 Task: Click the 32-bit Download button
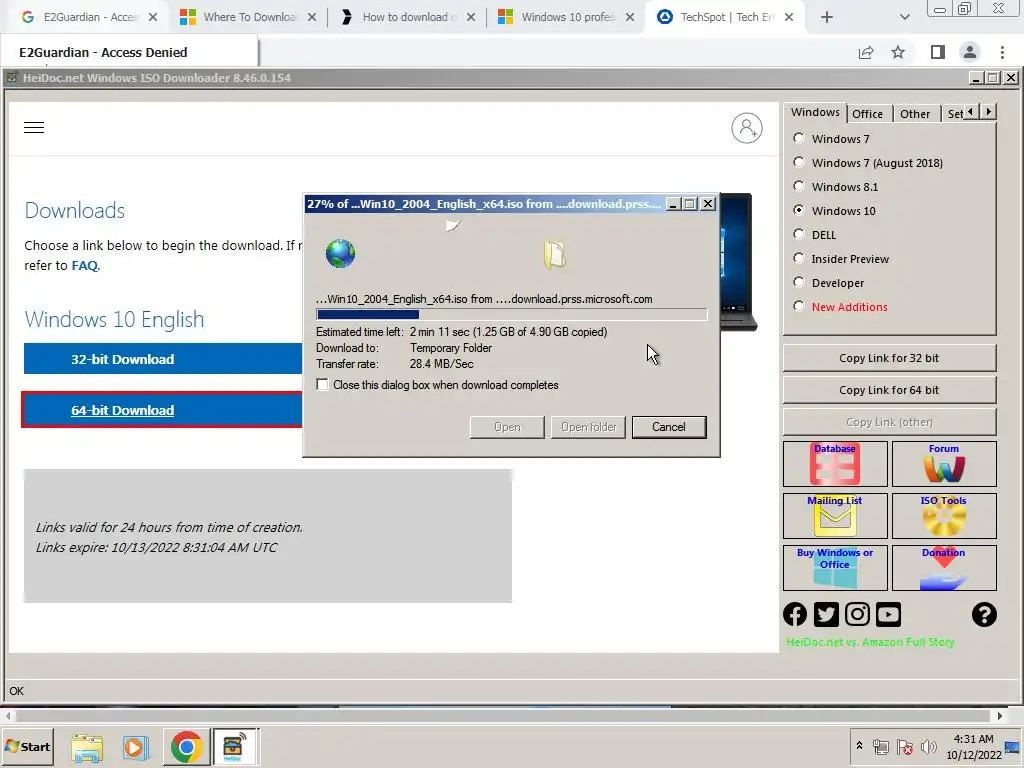pyautogui.click(x=163, y=359)
